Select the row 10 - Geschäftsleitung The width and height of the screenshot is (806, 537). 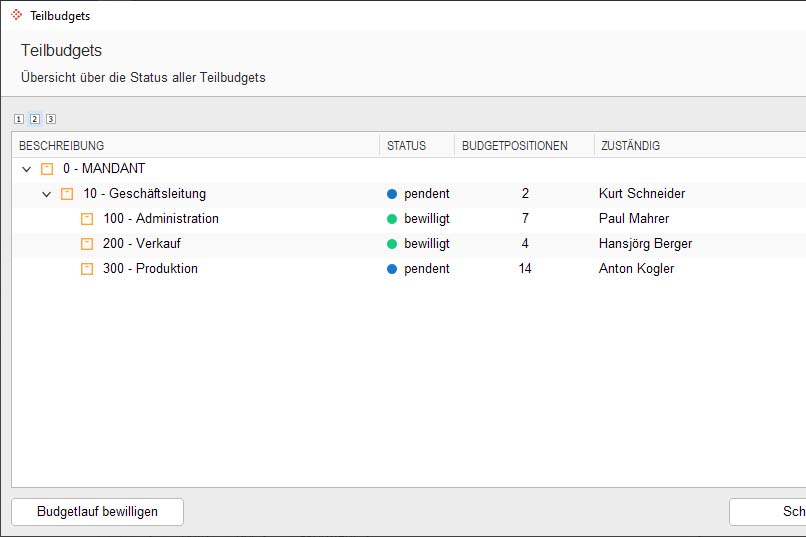[409, 194]
